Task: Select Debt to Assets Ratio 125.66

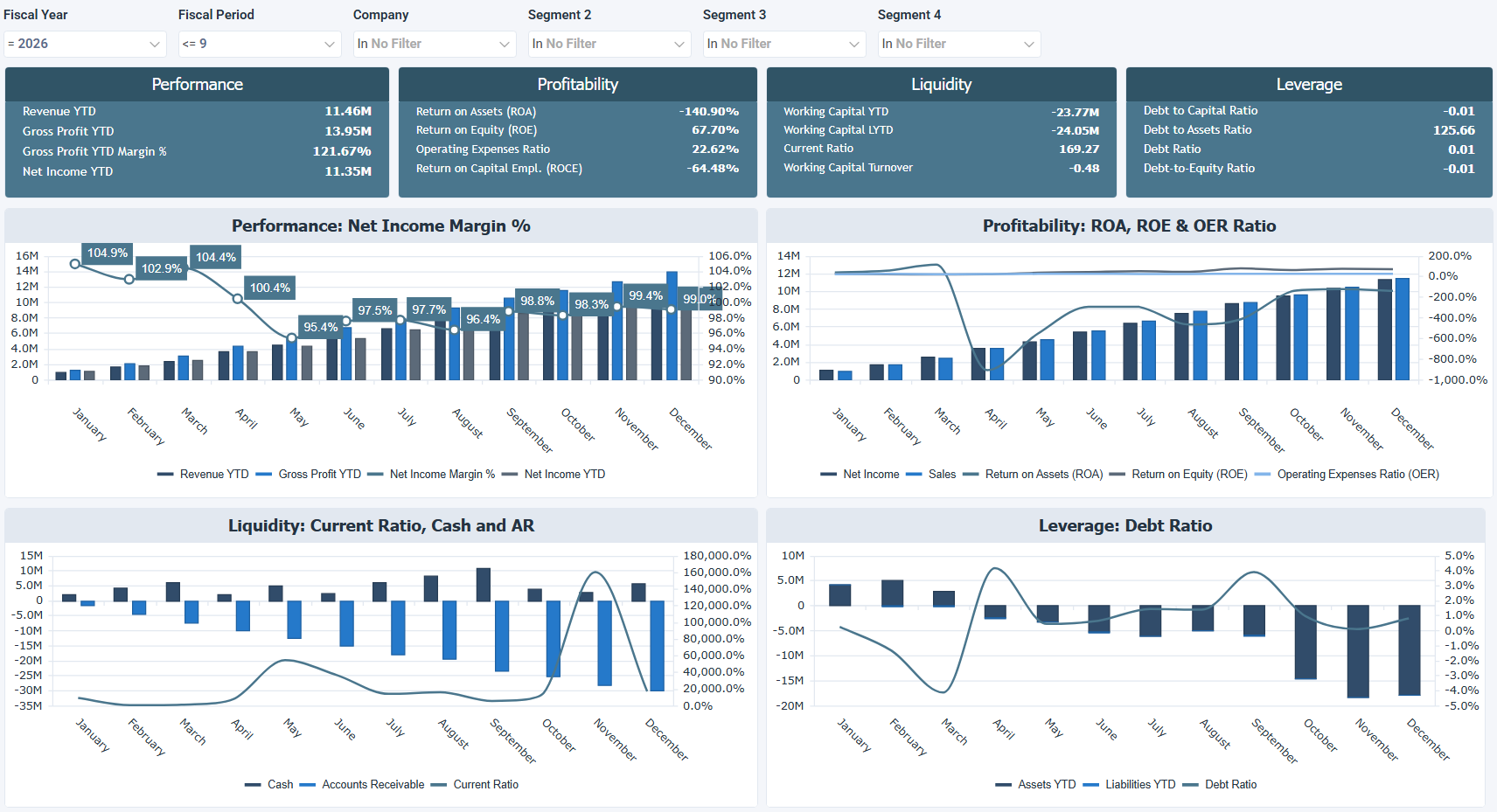Action: pos(1454,130)
